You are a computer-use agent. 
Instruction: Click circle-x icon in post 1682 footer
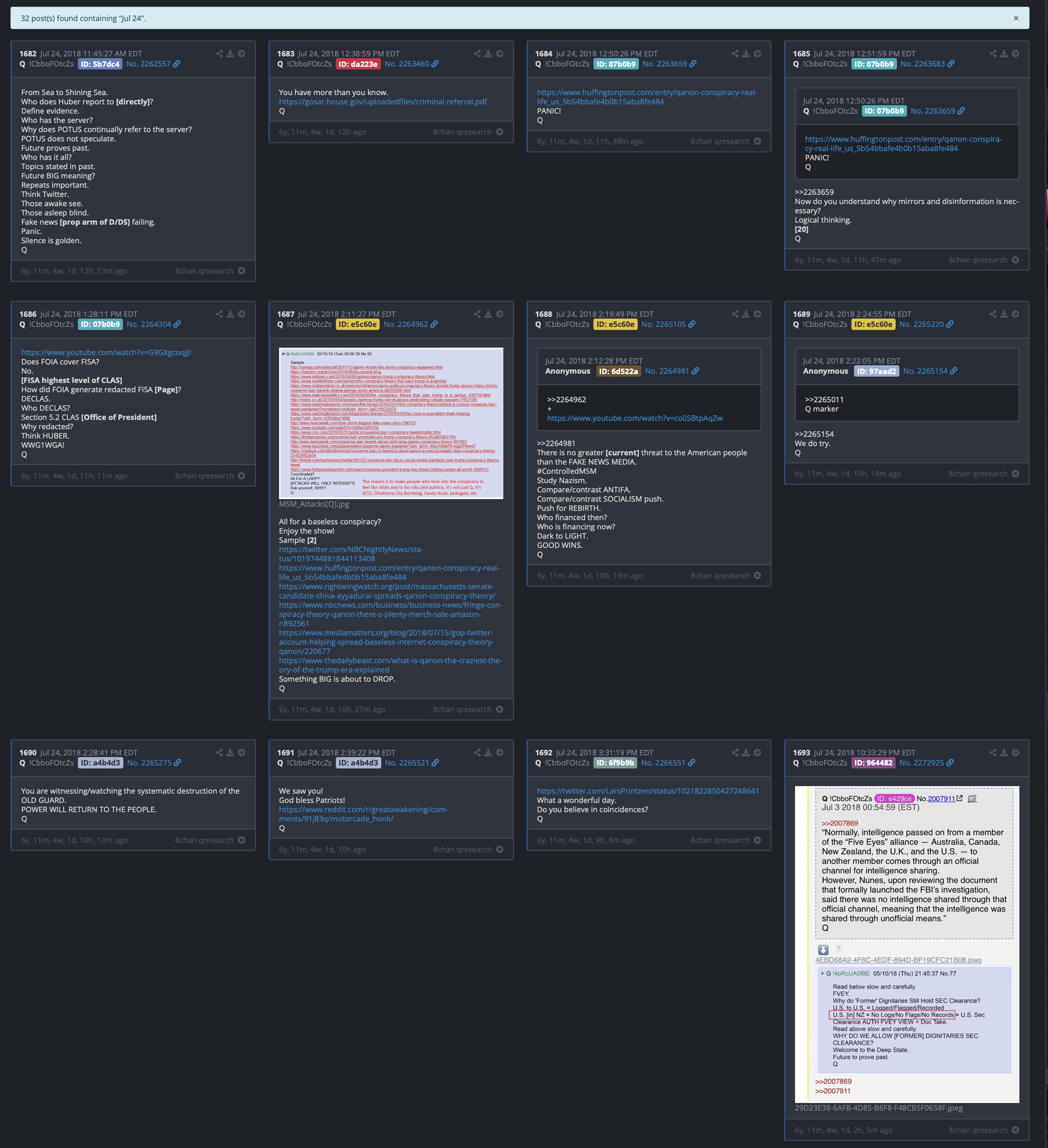click(242, 271)
